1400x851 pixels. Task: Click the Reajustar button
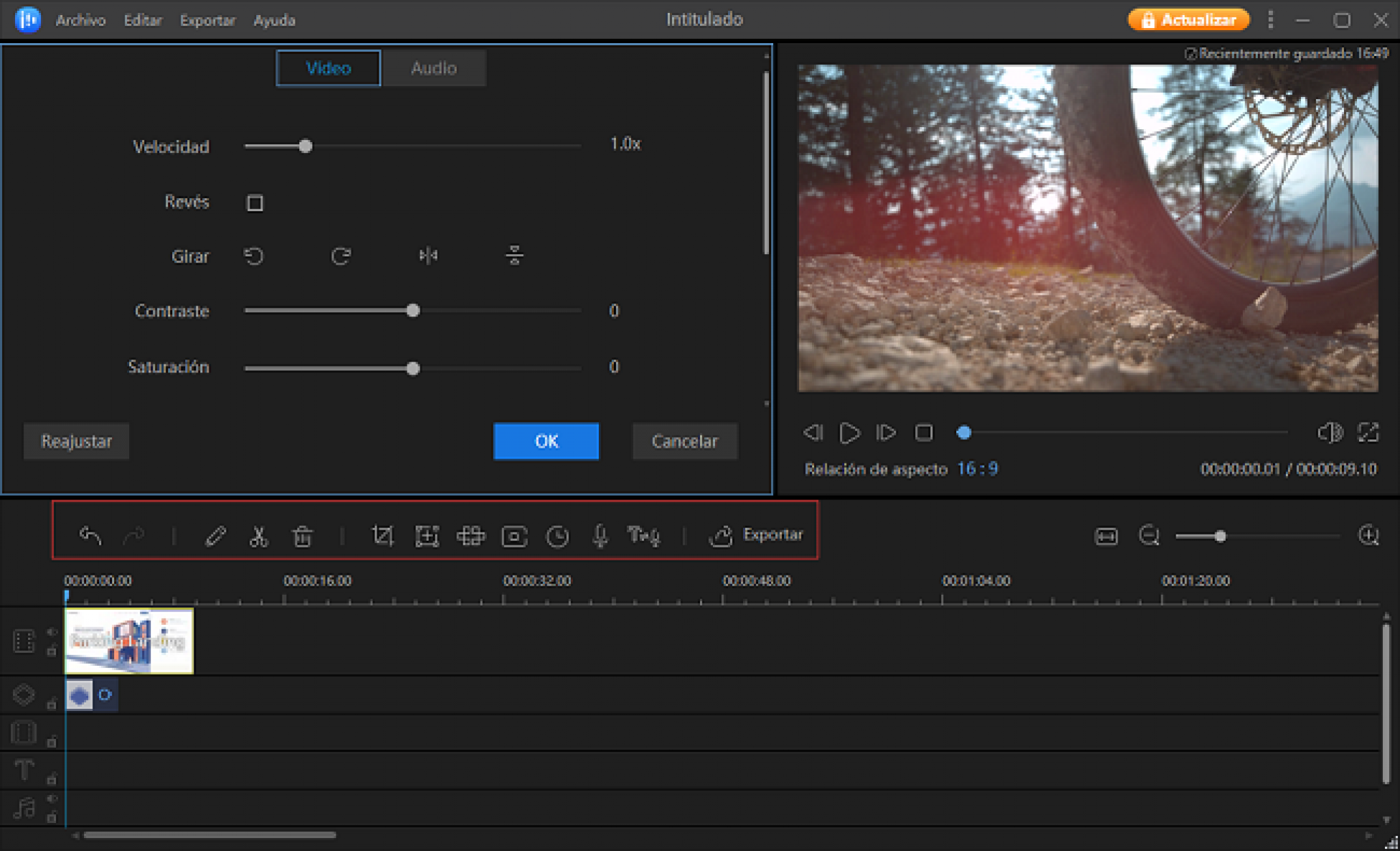[x=76, y=442]
